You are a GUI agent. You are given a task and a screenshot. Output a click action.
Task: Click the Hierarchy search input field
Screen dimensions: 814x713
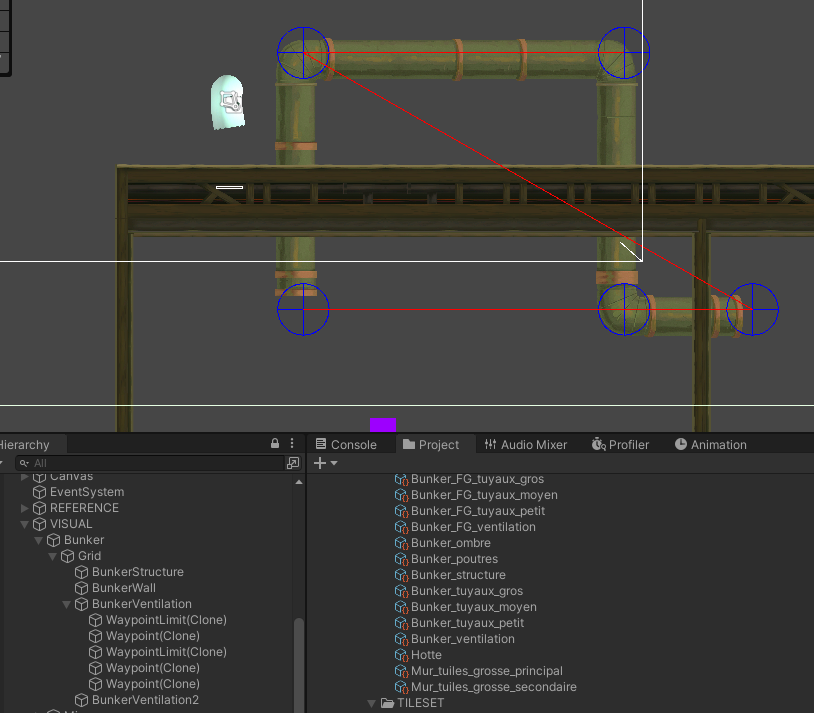pyautogui.click(x=150, y=463)
